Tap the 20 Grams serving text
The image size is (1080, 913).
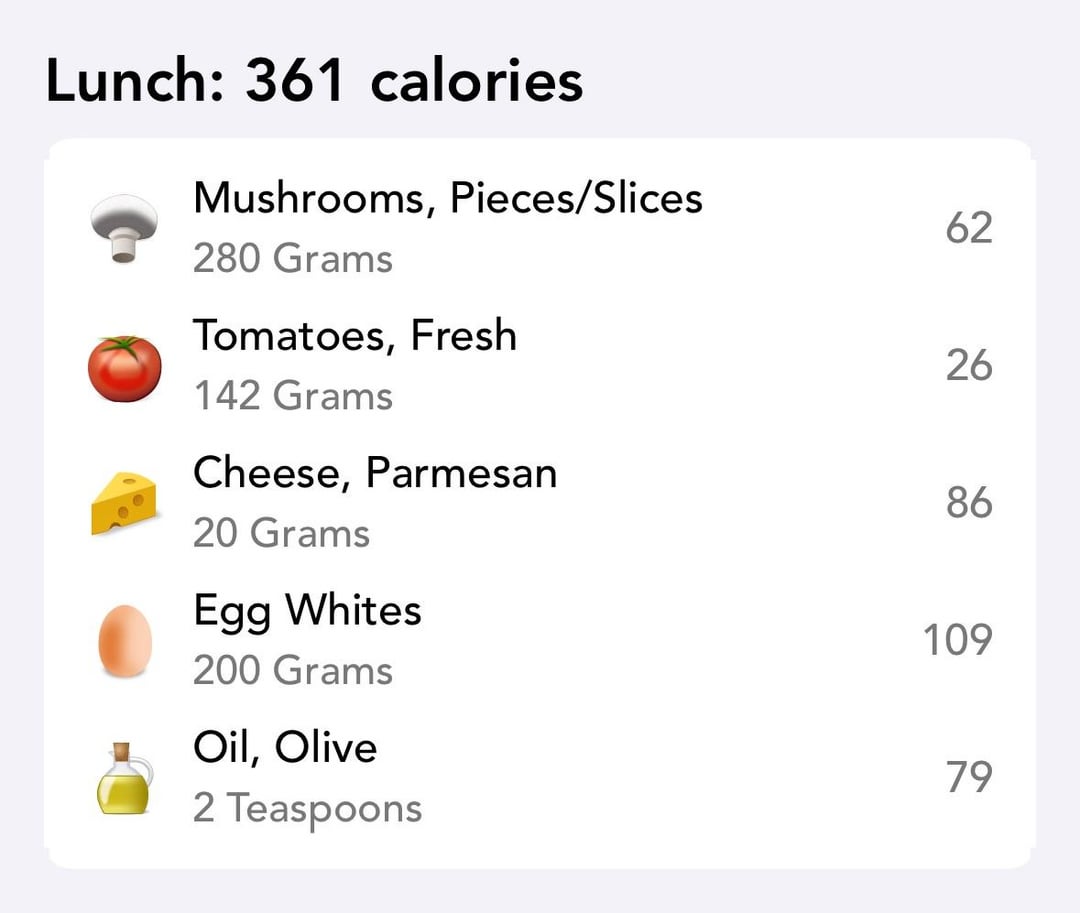tap(281, 533)
